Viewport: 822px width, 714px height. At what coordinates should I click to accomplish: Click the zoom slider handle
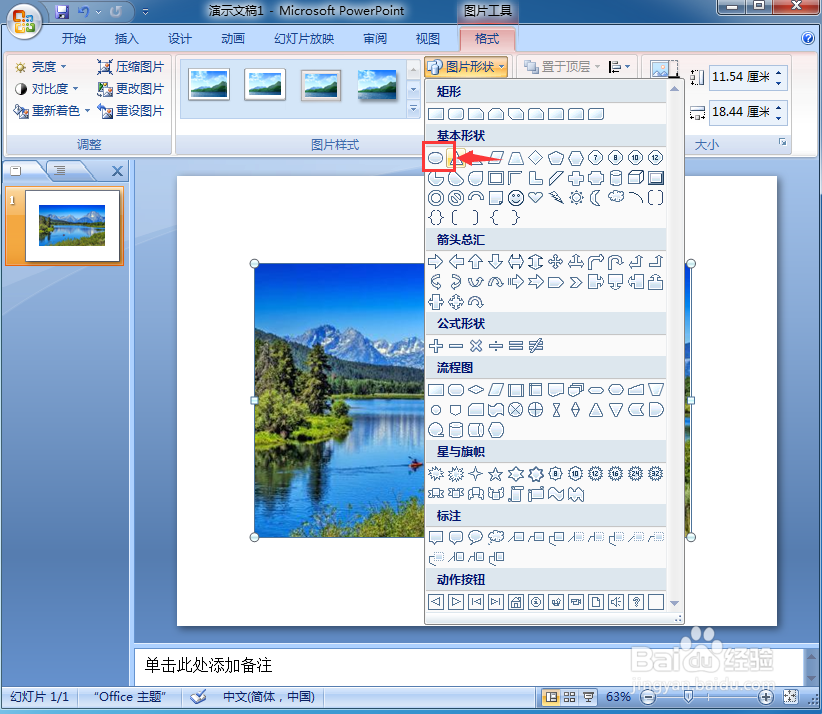(x=688, y=697)
